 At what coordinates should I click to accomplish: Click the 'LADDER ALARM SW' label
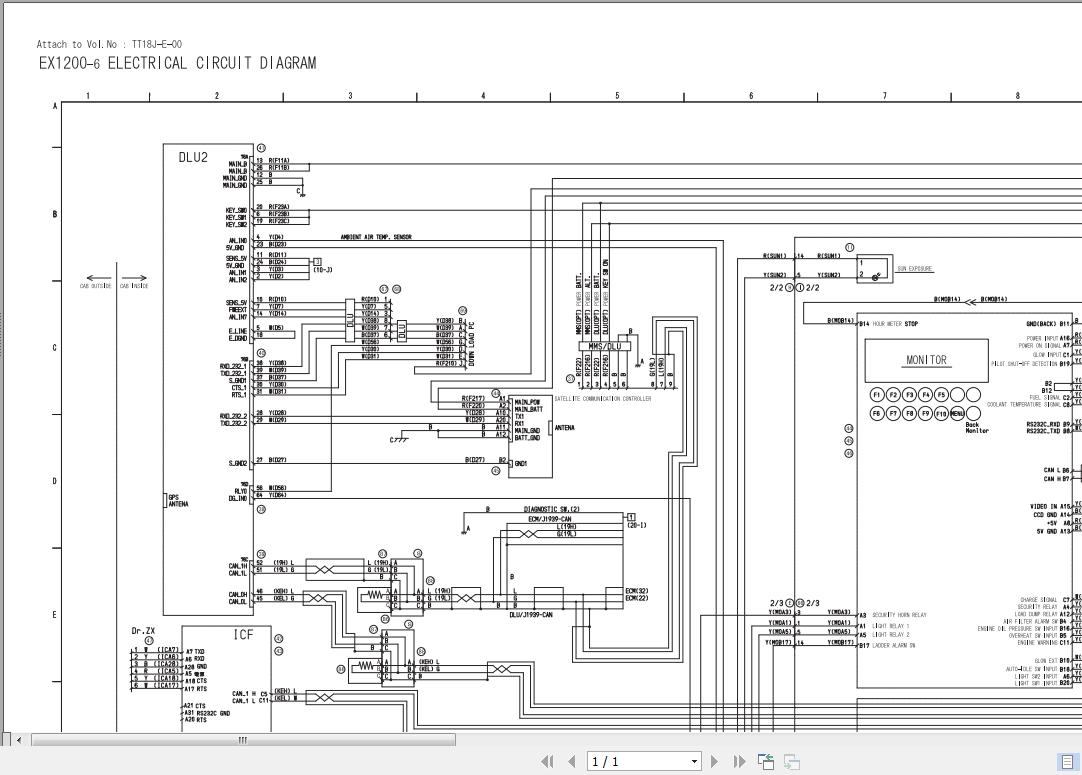[894, 645]
